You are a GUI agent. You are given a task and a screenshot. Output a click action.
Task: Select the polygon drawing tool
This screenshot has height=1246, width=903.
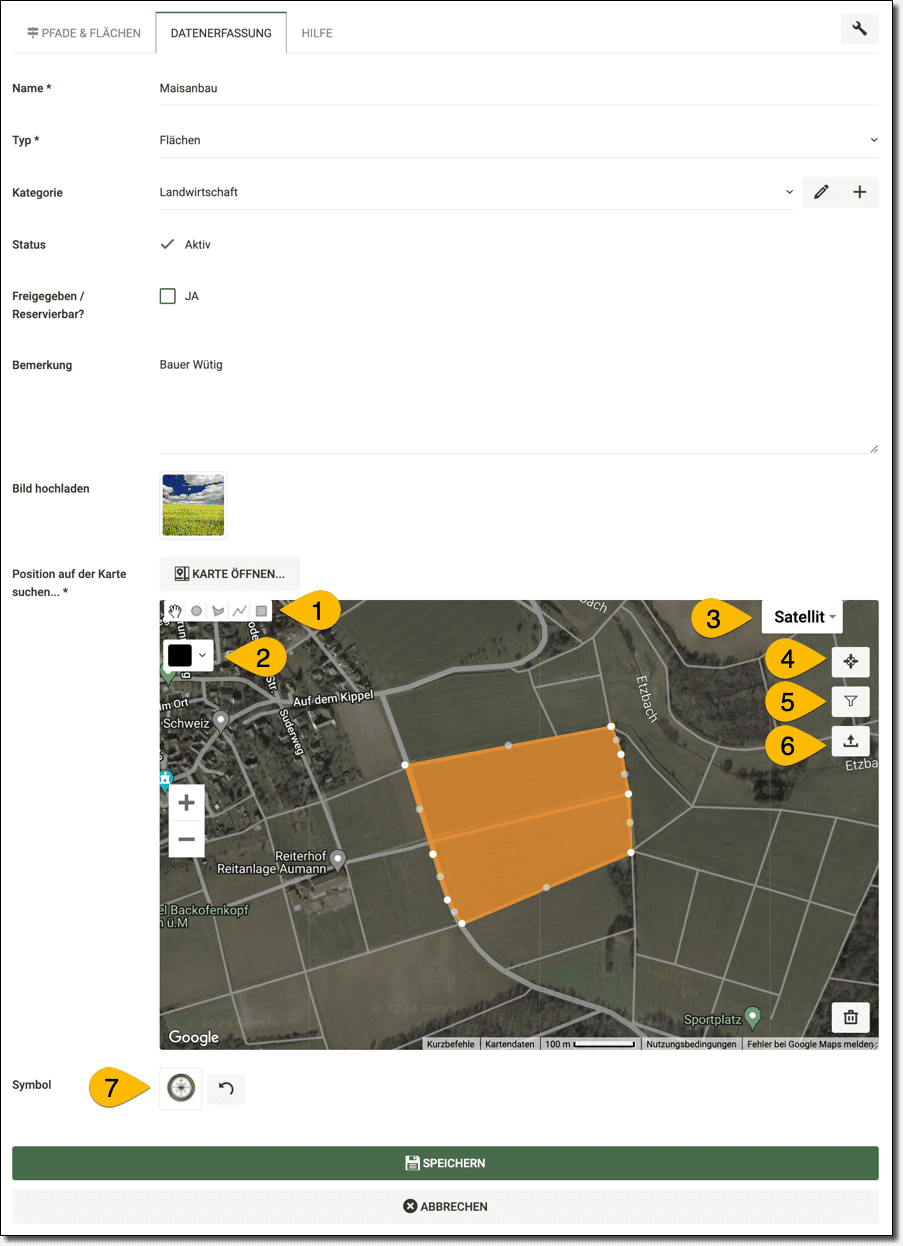pyautogui.click(x=218, y=611)
